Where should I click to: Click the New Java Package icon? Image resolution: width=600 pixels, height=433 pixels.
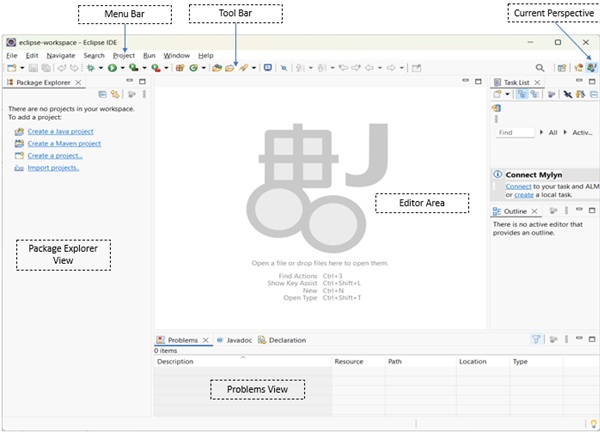click(x=180, y=68)
